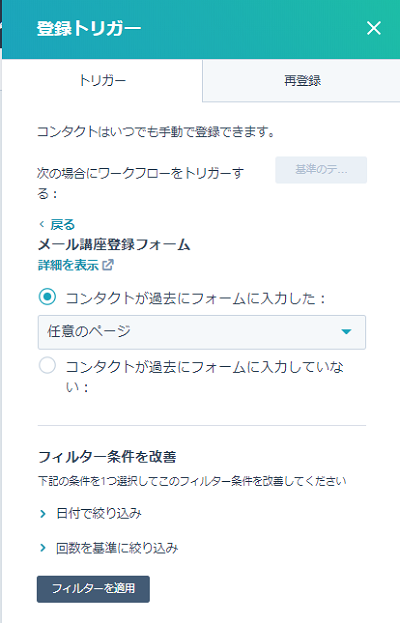The image size is (400, 623).
Task: Click the 戻る link
Action: tap(62, 224)
